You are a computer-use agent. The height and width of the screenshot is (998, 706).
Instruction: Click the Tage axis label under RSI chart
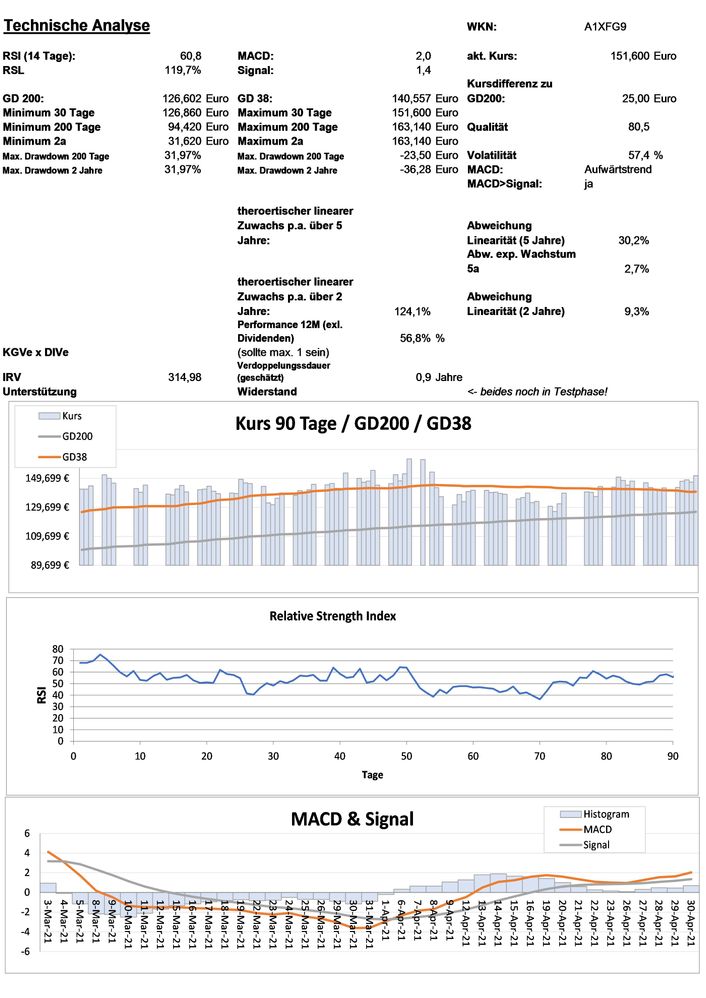coord(372,773)
